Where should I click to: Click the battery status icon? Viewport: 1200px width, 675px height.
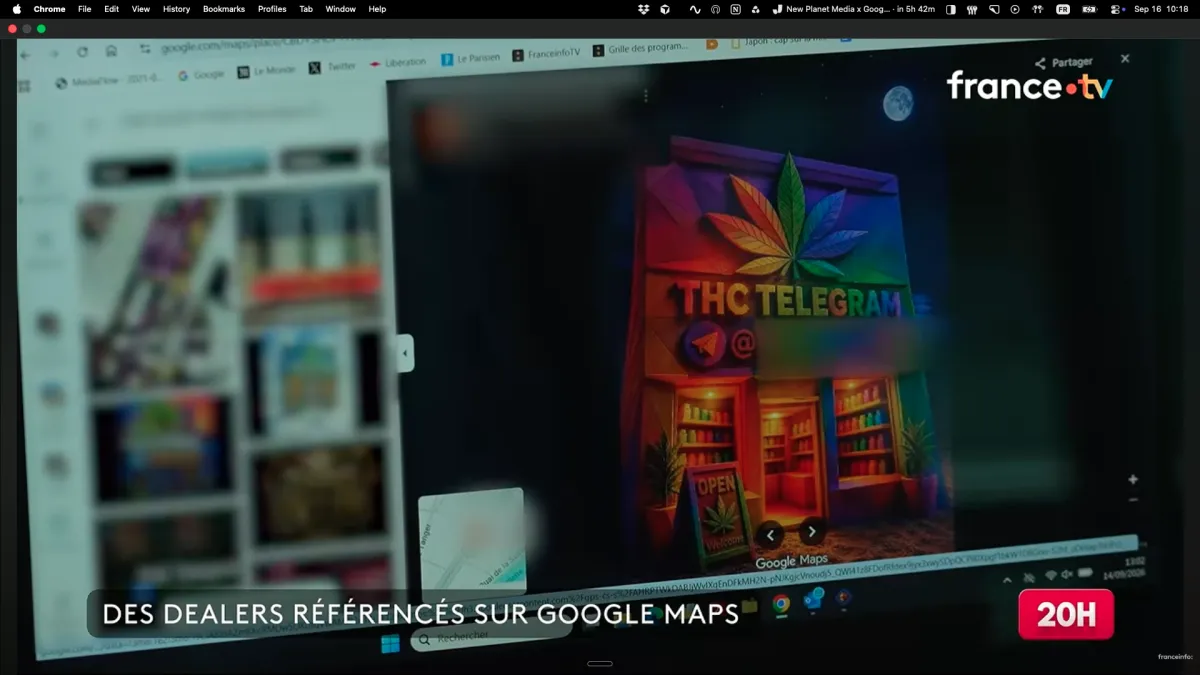click(x=1089, y=9)
